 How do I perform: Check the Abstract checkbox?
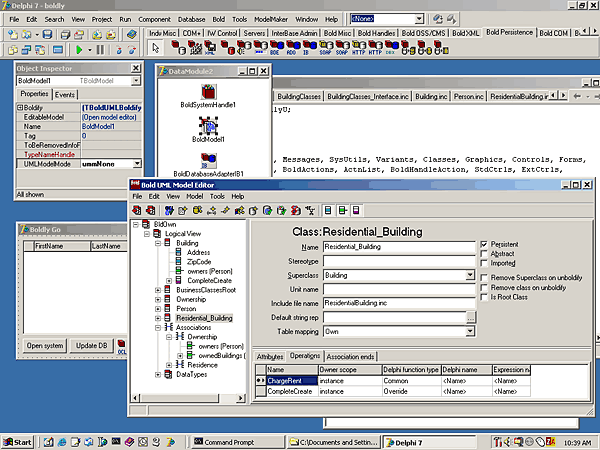tap(484, 254)
